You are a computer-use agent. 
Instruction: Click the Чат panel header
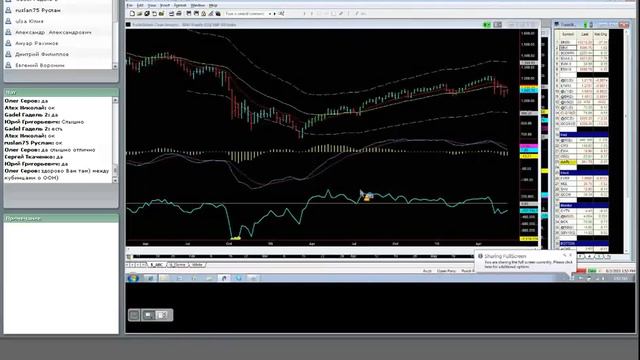point(61,92)
